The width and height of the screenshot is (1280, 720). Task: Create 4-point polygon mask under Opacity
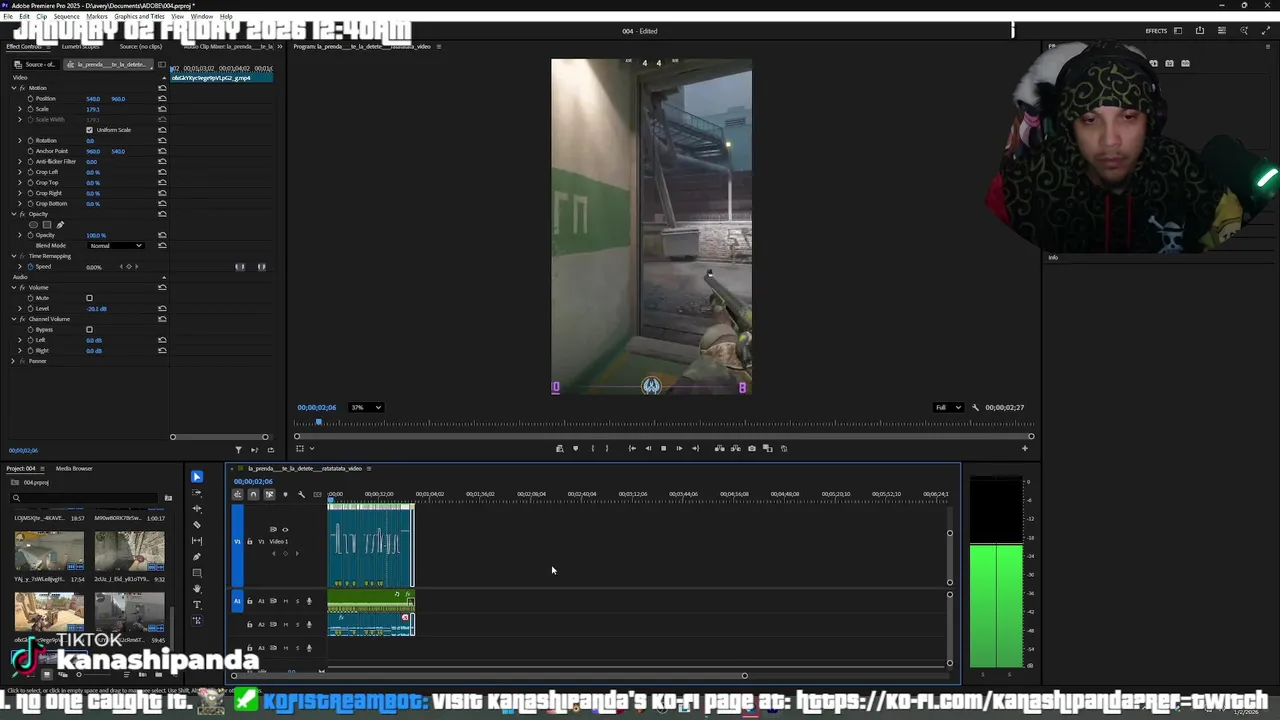click(46, 225)
